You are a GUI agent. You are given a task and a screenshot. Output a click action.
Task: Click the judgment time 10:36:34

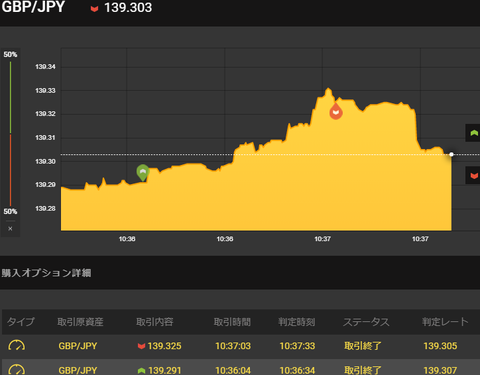[297, 370]
